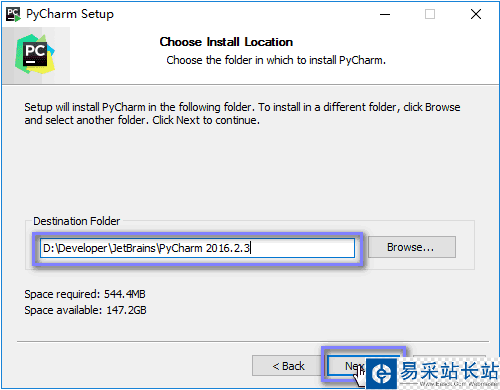
Task: Click the Chinese watermark text 易采站长站
Action: click(449, 371)
